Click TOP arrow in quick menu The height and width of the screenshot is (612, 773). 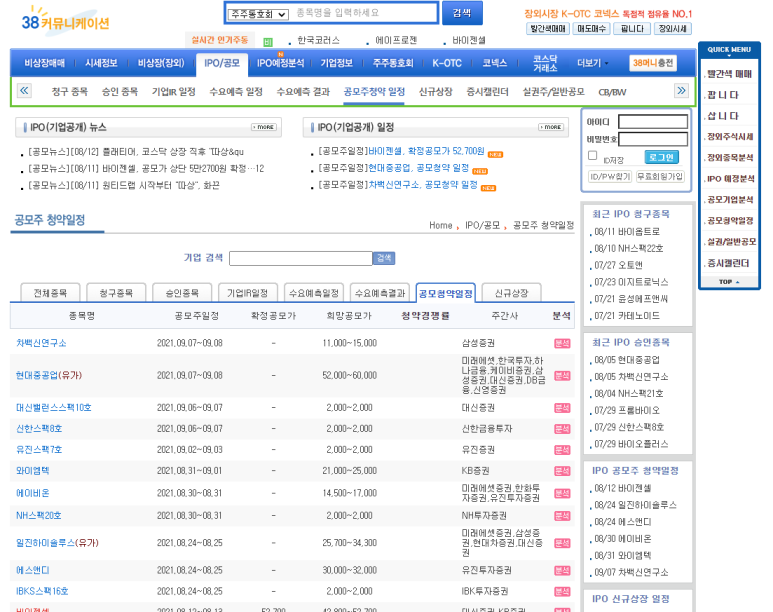[729, 282]
